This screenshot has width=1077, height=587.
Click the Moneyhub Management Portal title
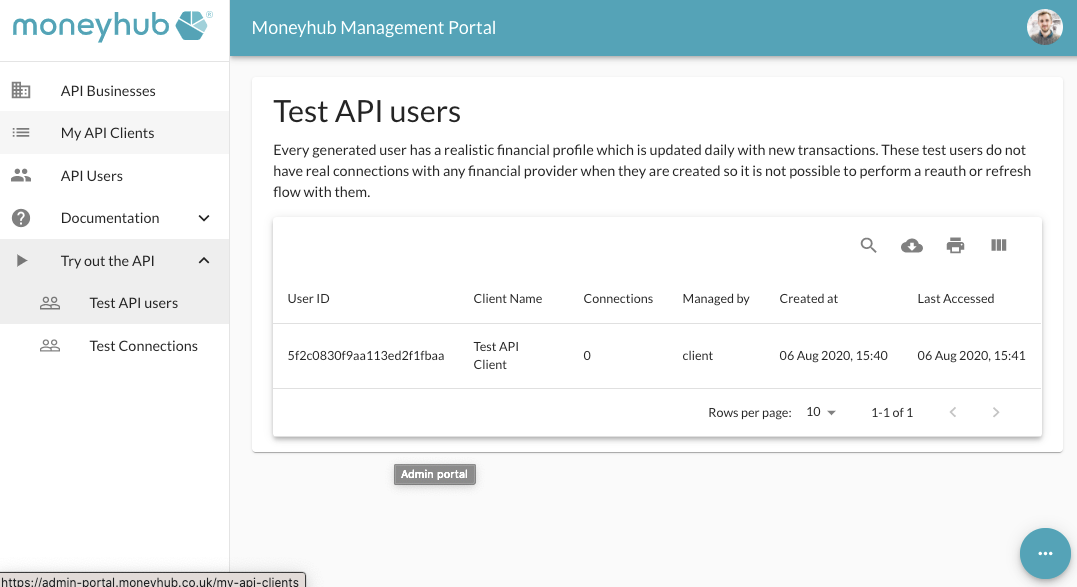[374, 27]
